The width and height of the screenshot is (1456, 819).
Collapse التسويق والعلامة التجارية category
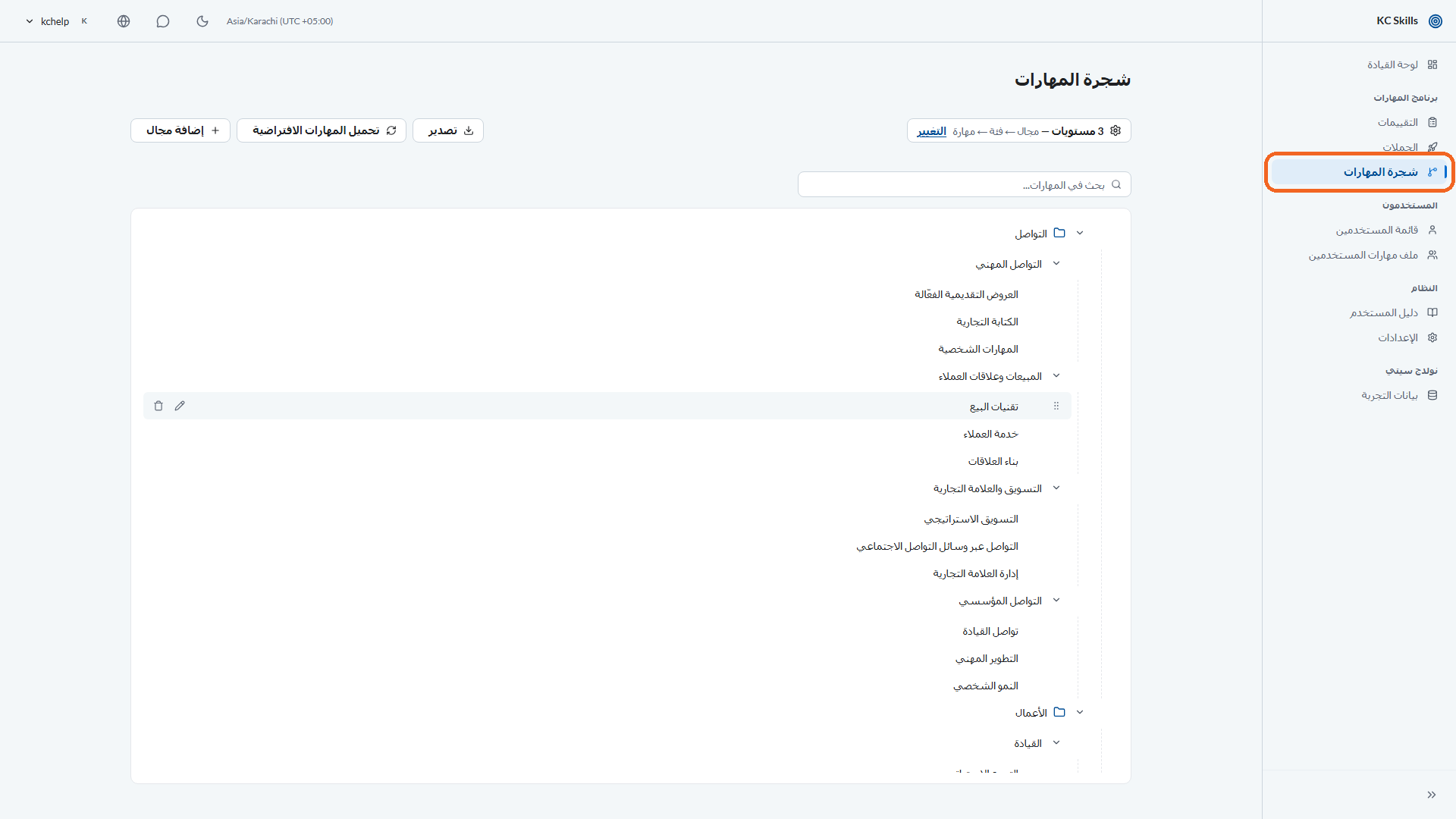[x=1056, y=488]
